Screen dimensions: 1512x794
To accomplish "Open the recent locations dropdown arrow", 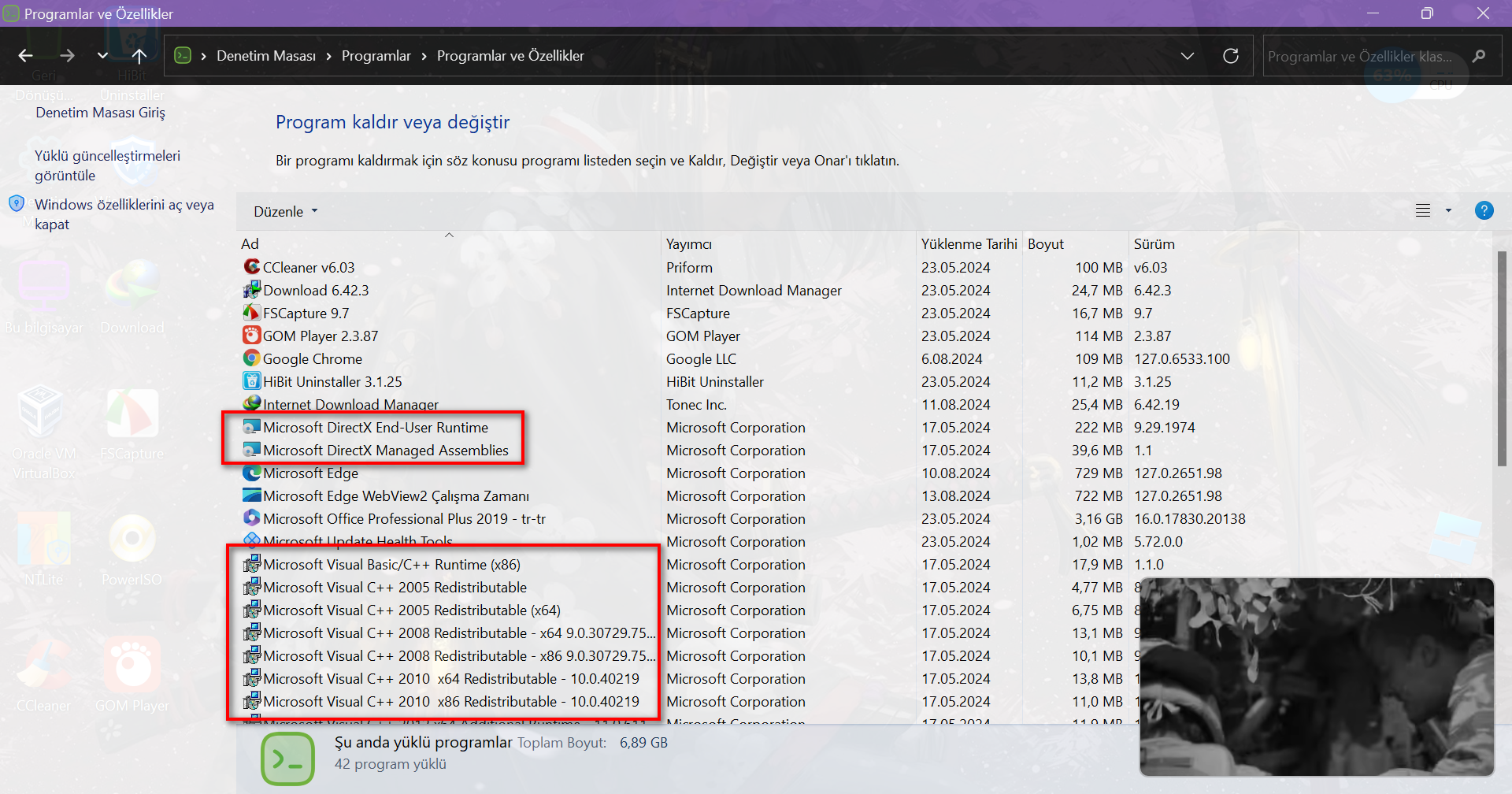I will pyautogui.click(x=102, y=56).
